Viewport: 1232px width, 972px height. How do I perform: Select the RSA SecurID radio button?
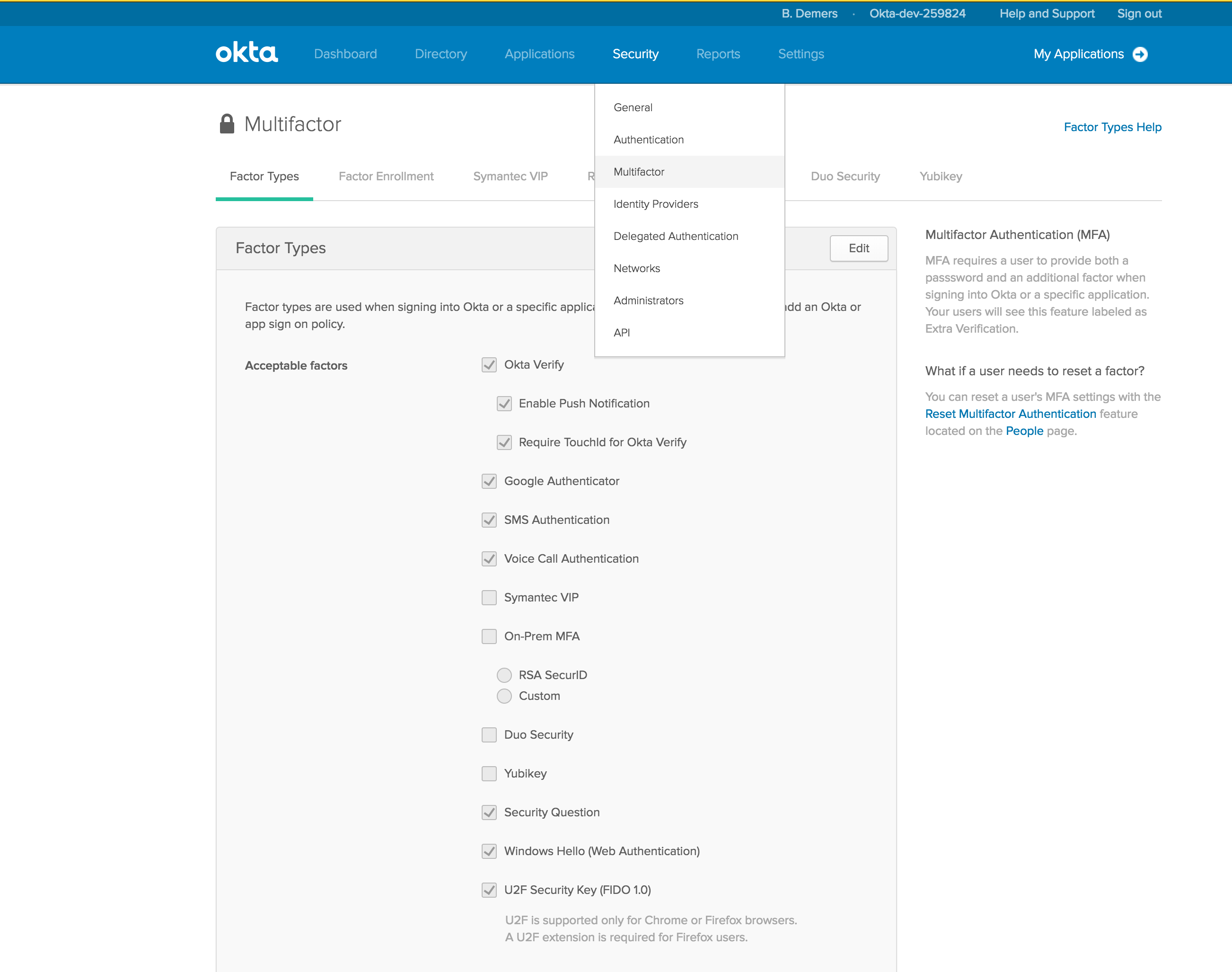coord(504,675)
